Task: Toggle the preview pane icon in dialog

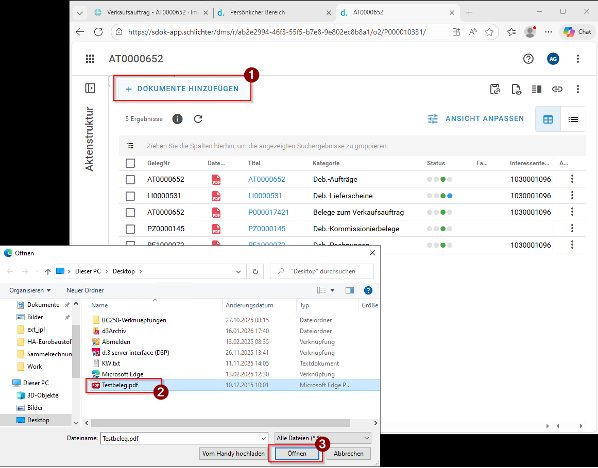Action: 349,291
